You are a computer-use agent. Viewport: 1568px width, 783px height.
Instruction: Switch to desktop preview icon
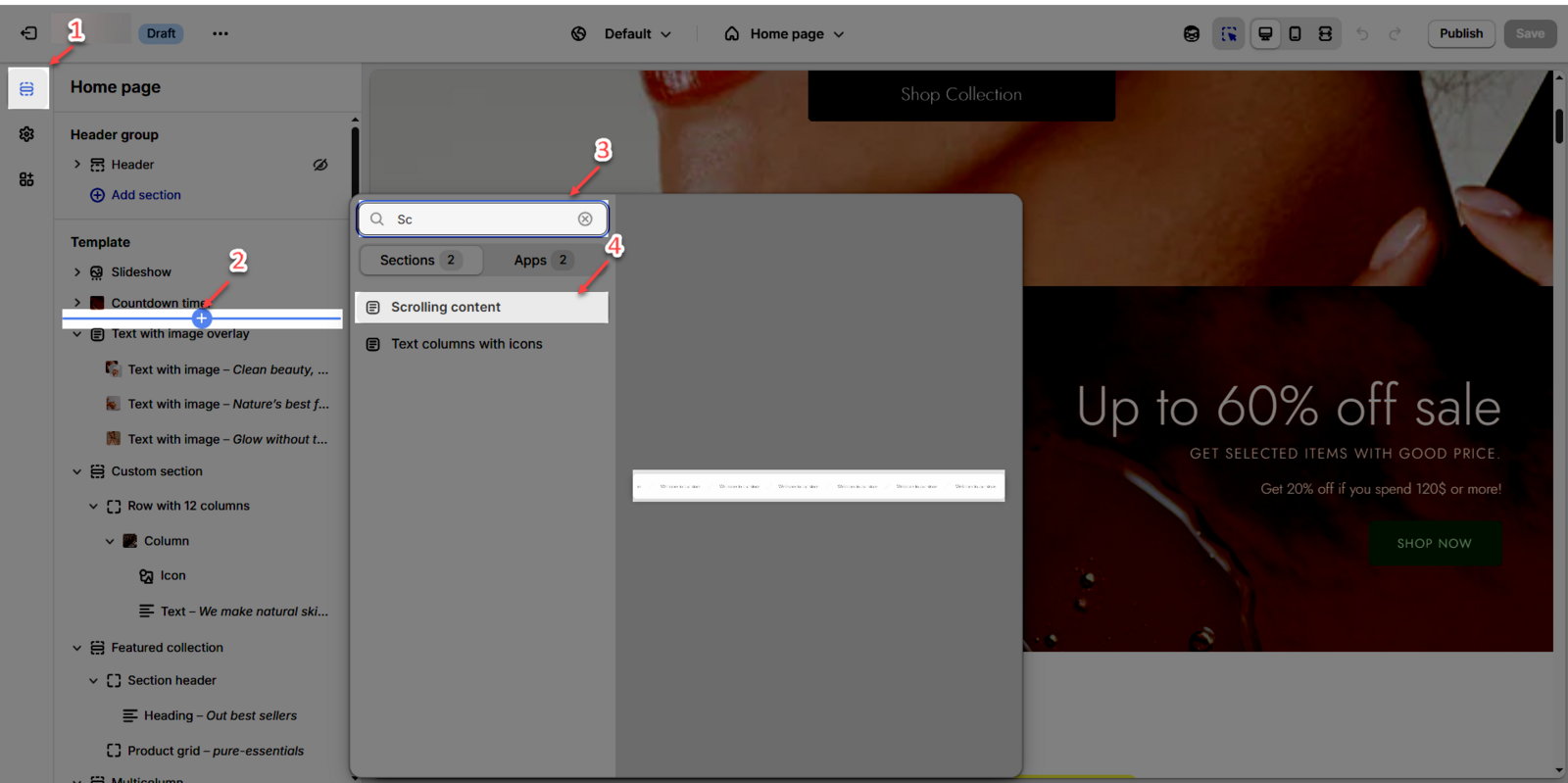pyautogui.click(x=1265, y=34)
